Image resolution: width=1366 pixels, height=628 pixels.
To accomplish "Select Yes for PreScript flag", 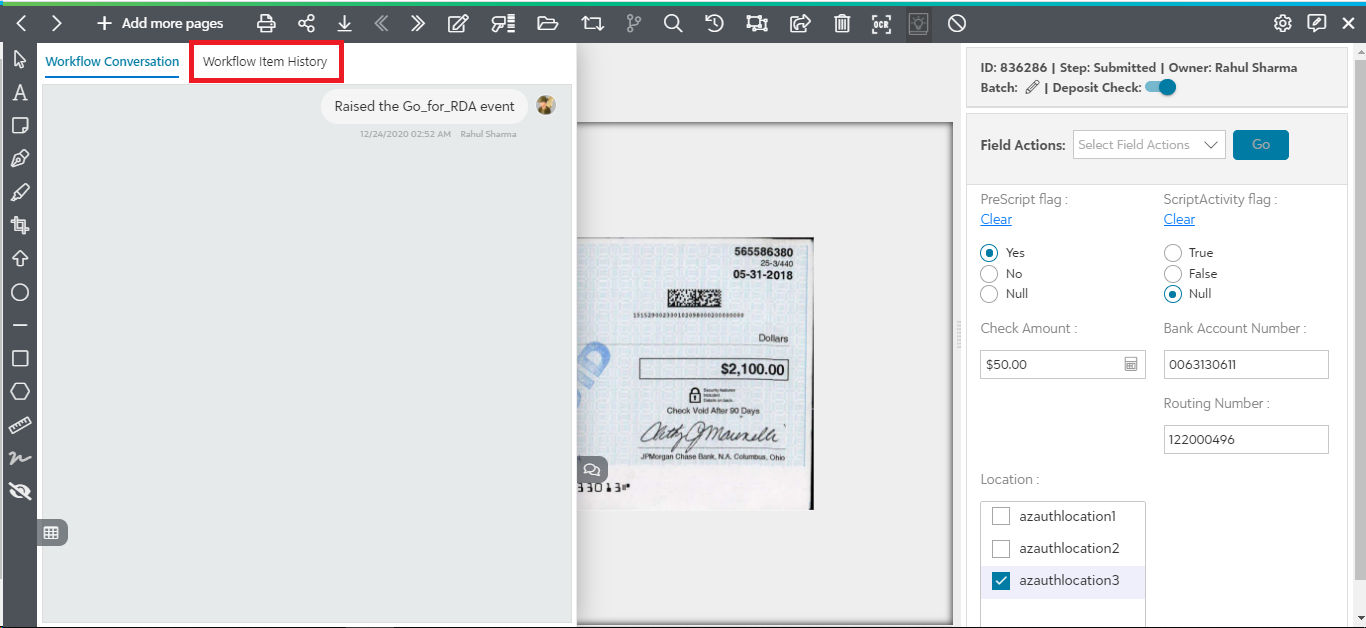I will tap(989, 253).
